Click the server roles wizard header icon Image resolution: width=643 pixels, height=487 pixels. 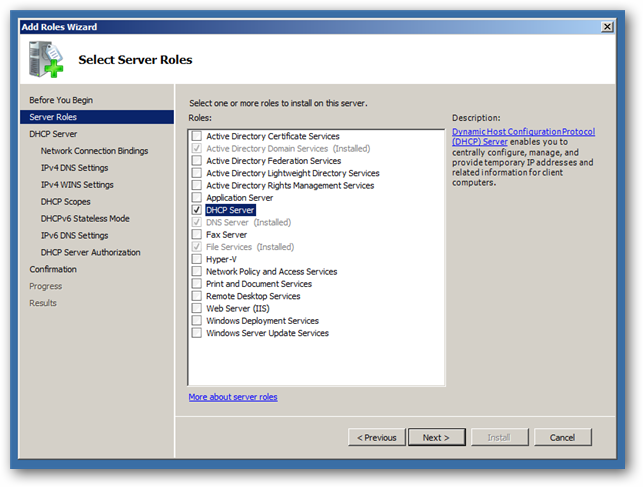(x=46, y=59)
